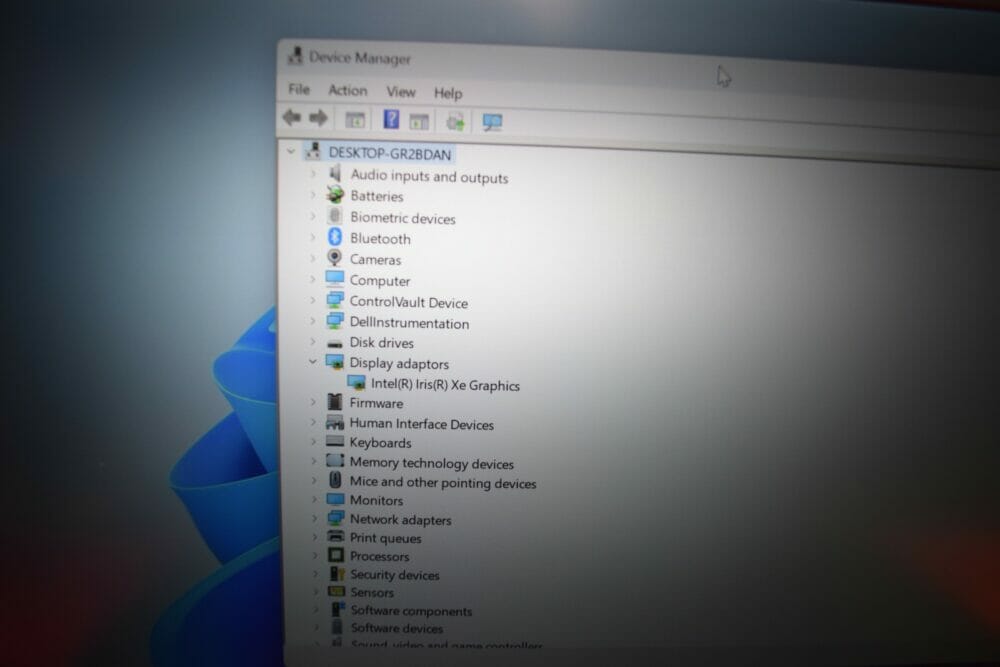Click the webcam icon next to Cameras
Screen dimensions: 1000x667
tap(335, 258)
